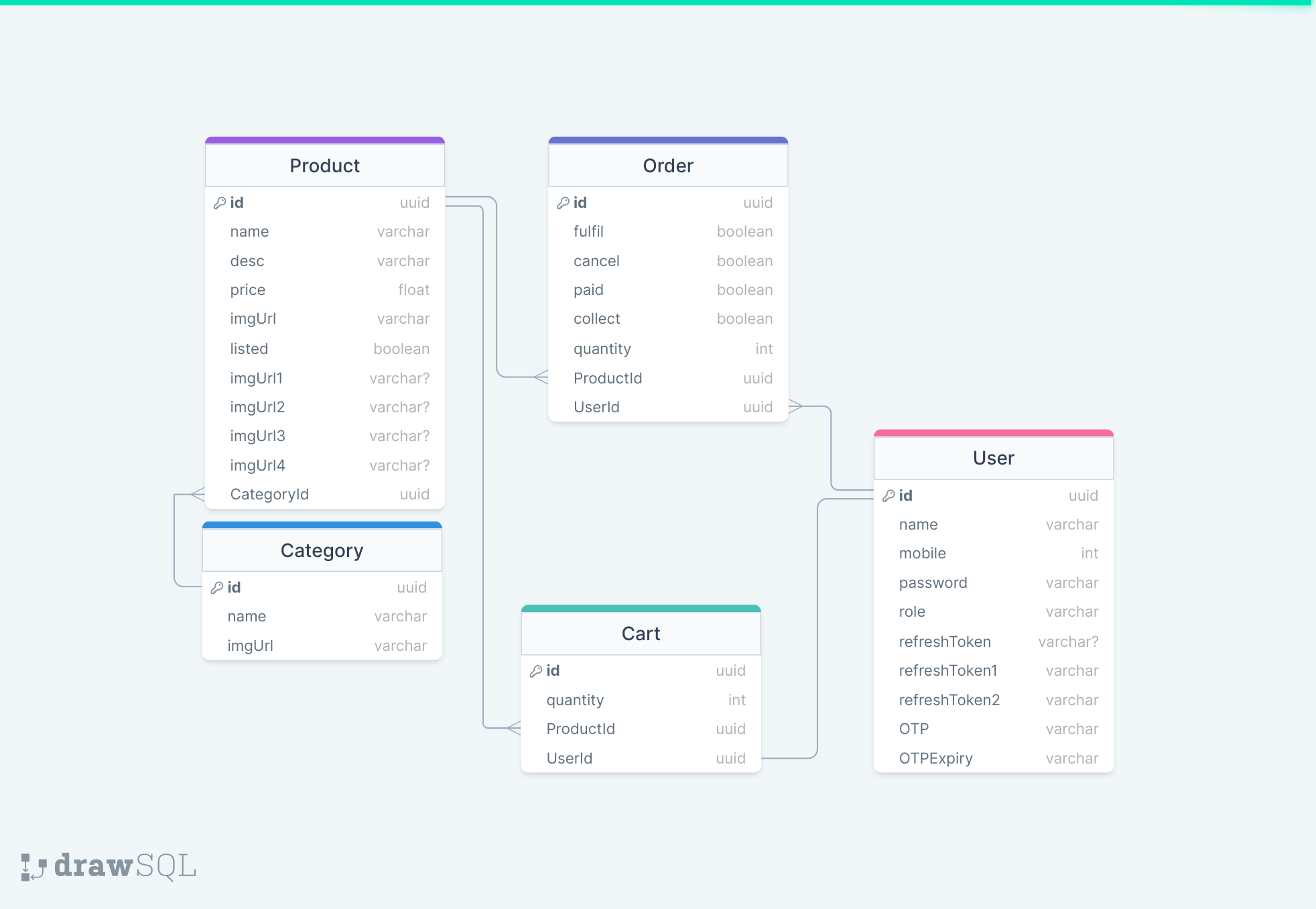Click the key icon beside Cart id

coord(535,670)
